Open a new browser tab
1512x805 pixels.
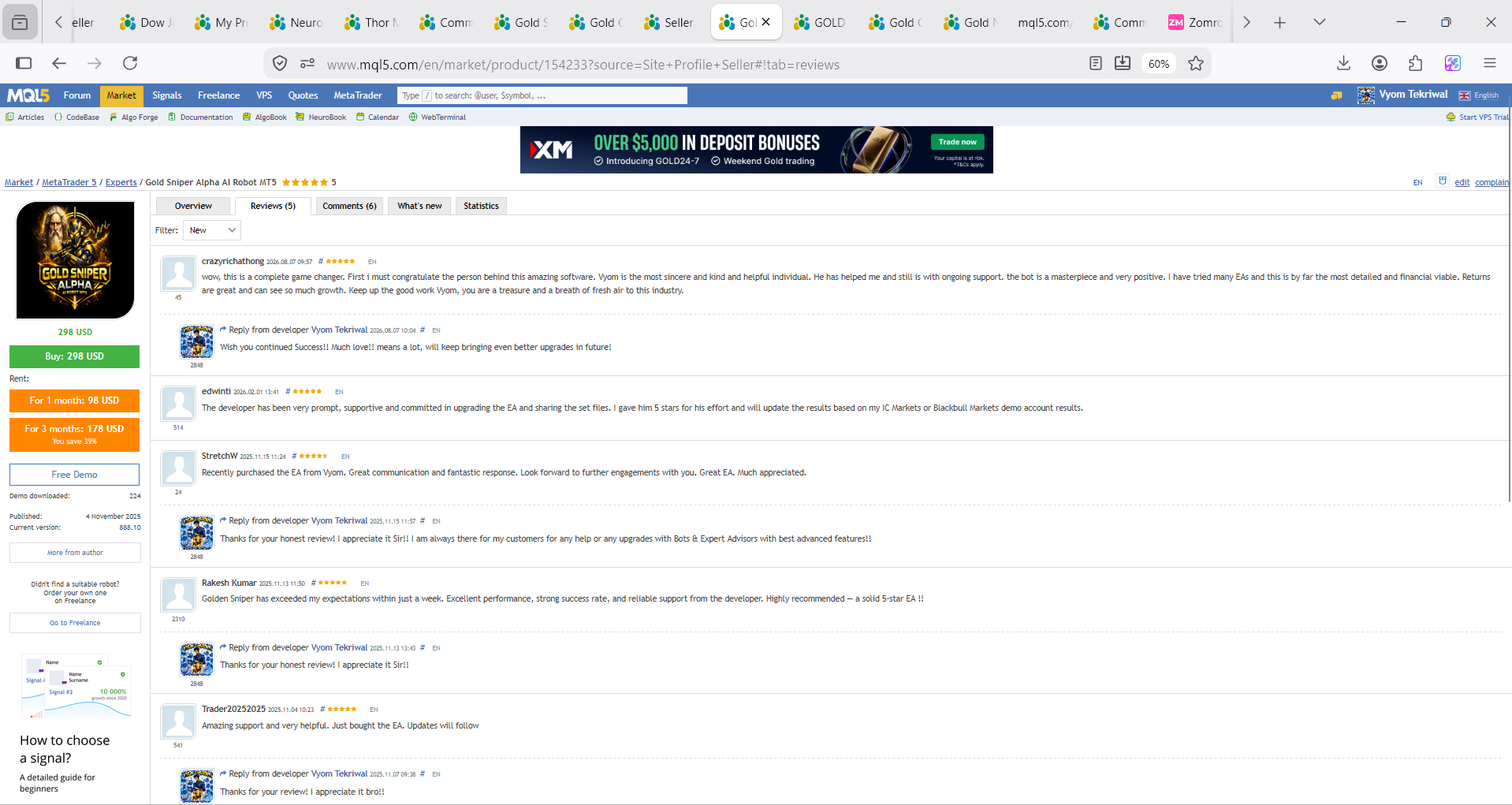pos(1279,22)
